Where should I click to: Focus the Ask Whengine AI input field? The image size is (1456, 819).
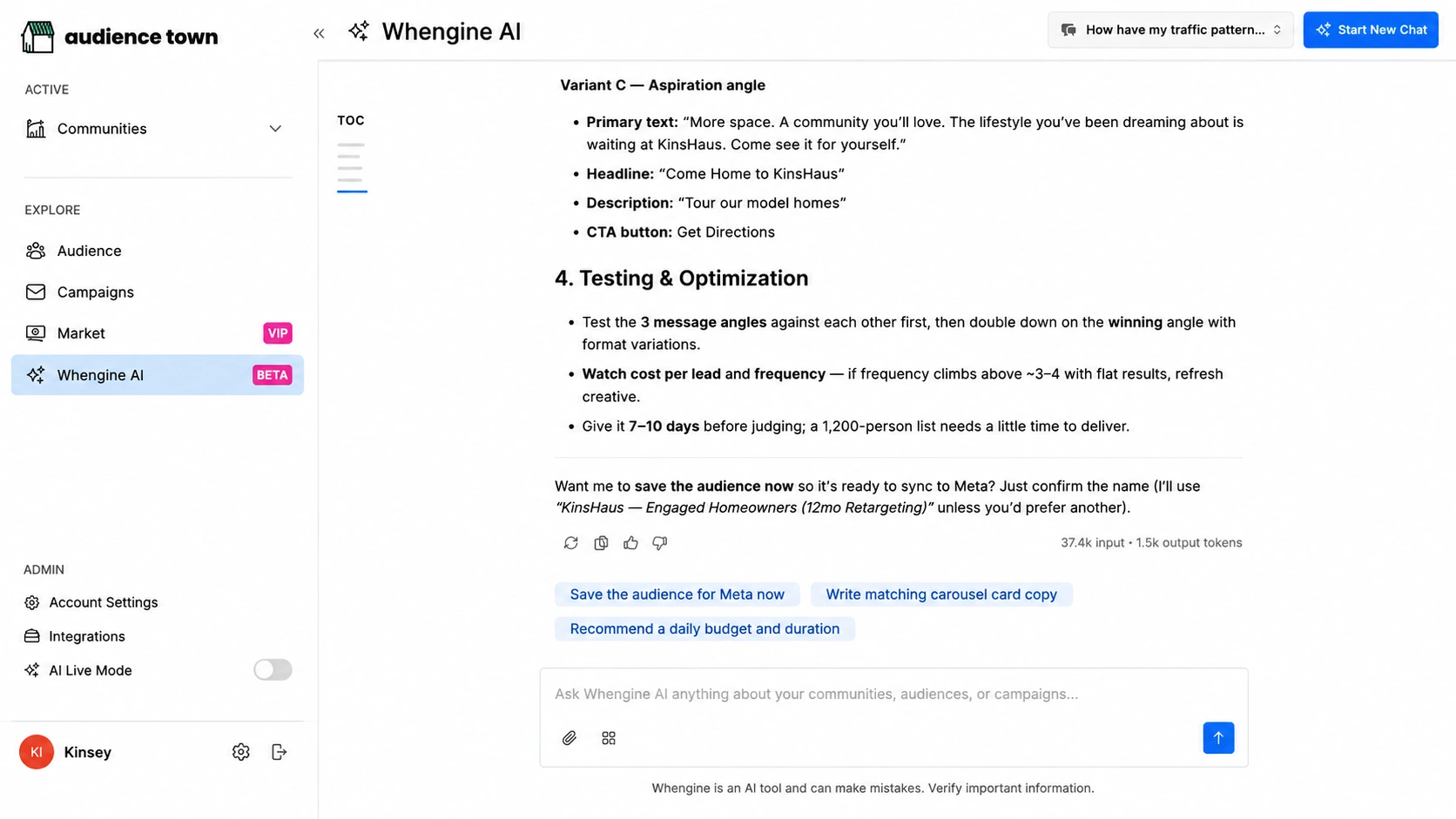893,694
